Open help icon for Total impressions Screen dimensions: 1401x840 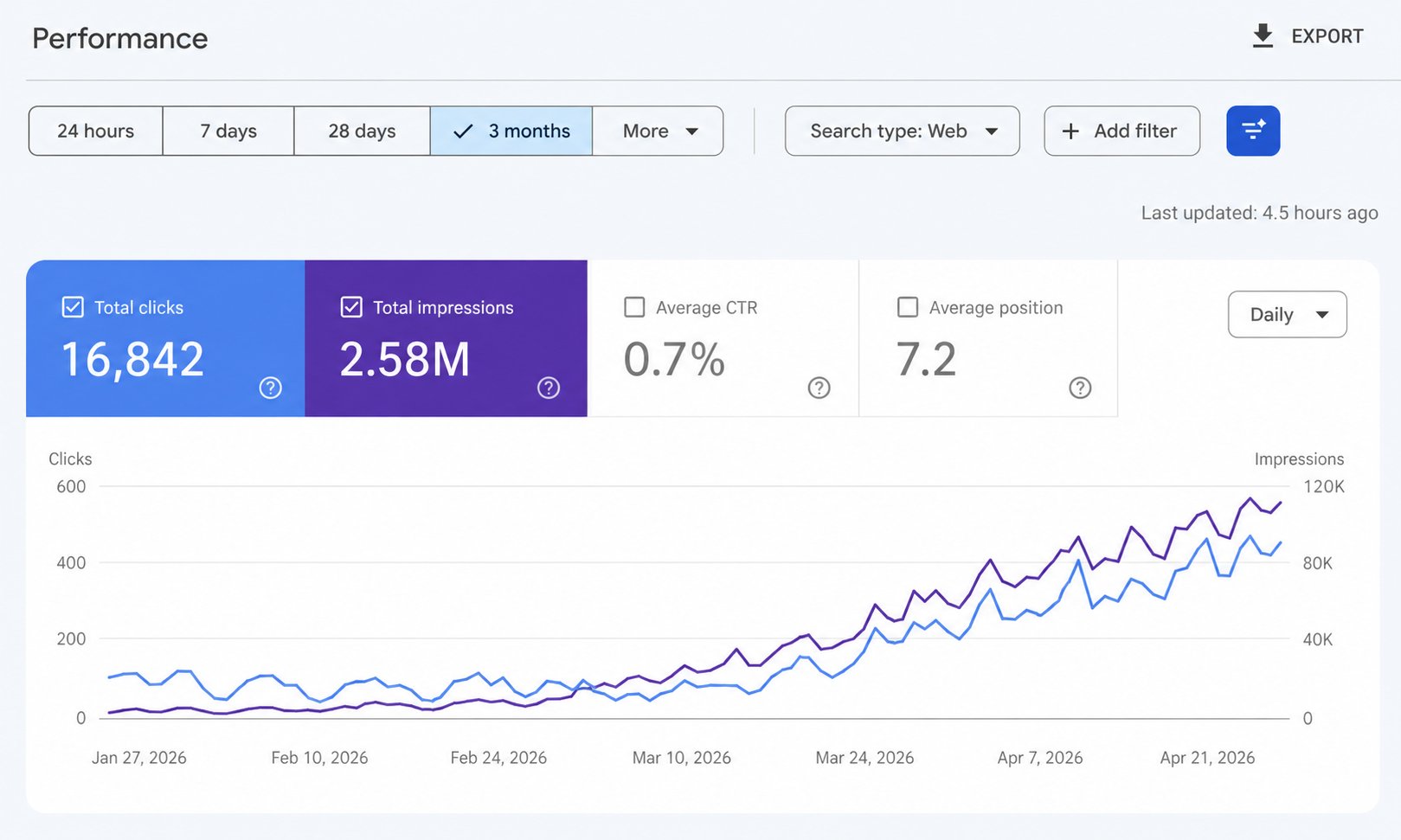[x=549, y=388]
